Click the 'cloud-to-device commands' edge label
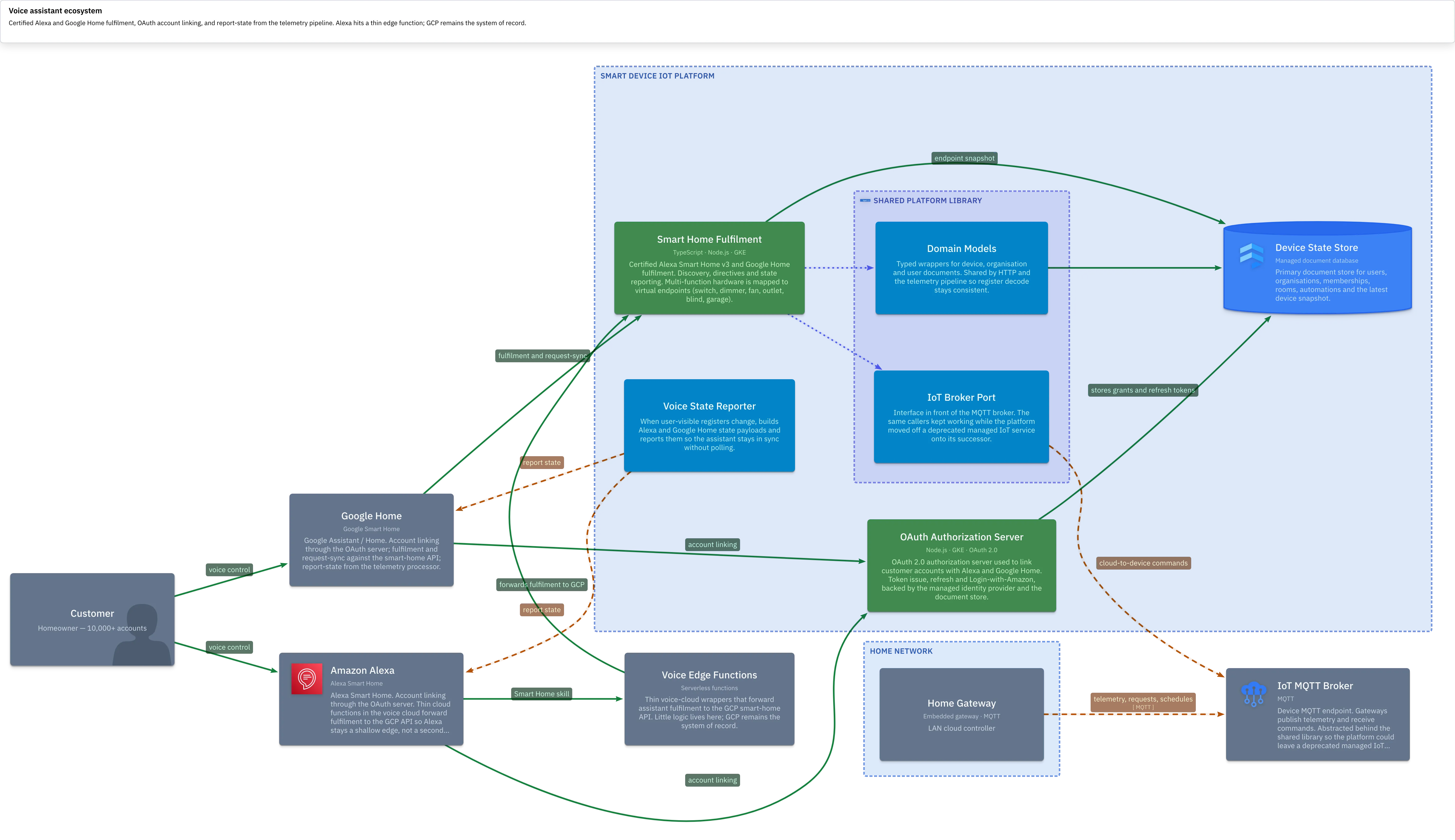The image size is (1455, 840). click(x=1143, y=564)
